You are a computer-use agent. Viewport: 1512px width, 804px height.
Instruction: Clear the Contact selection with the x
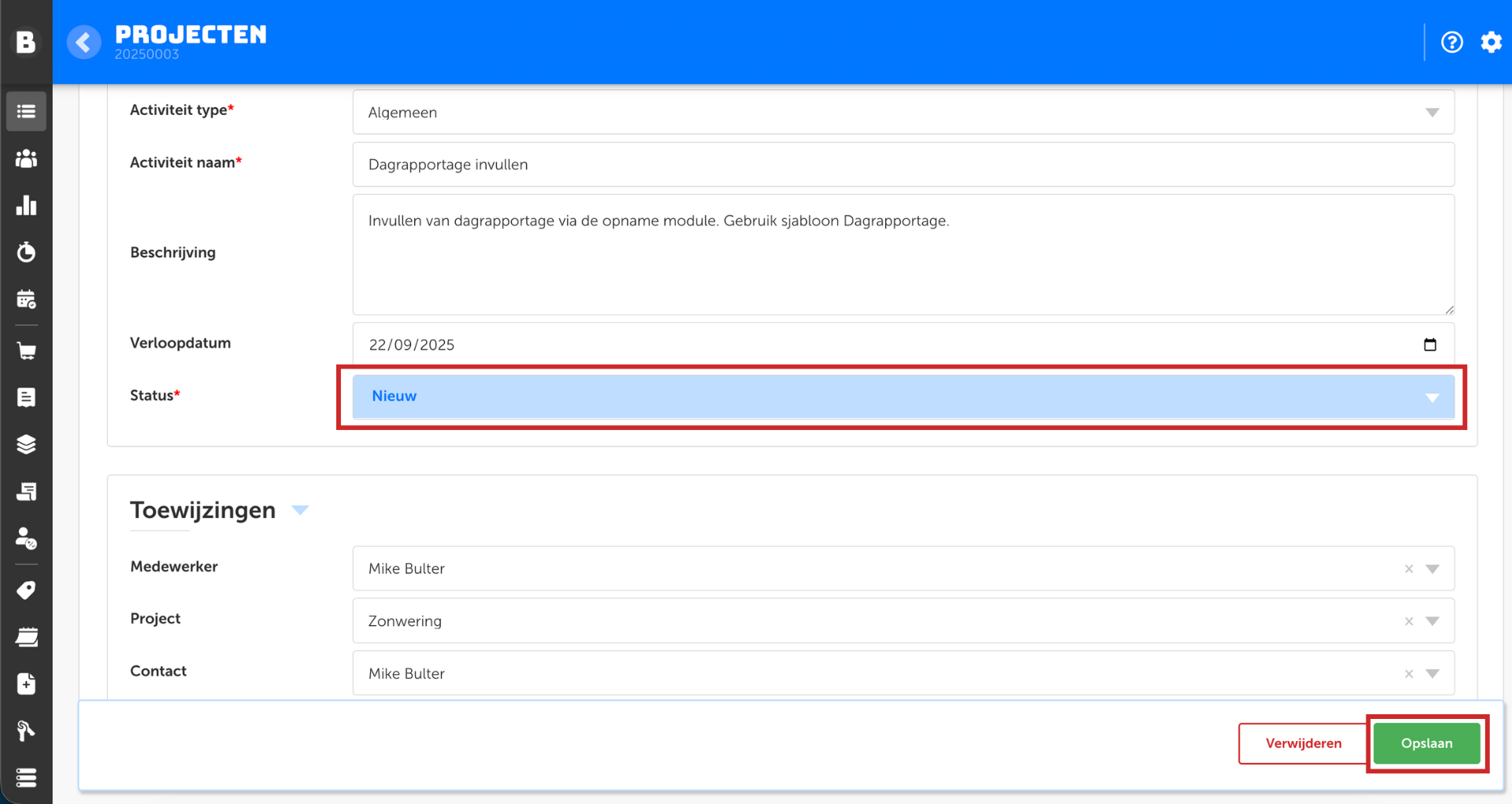1409,674
